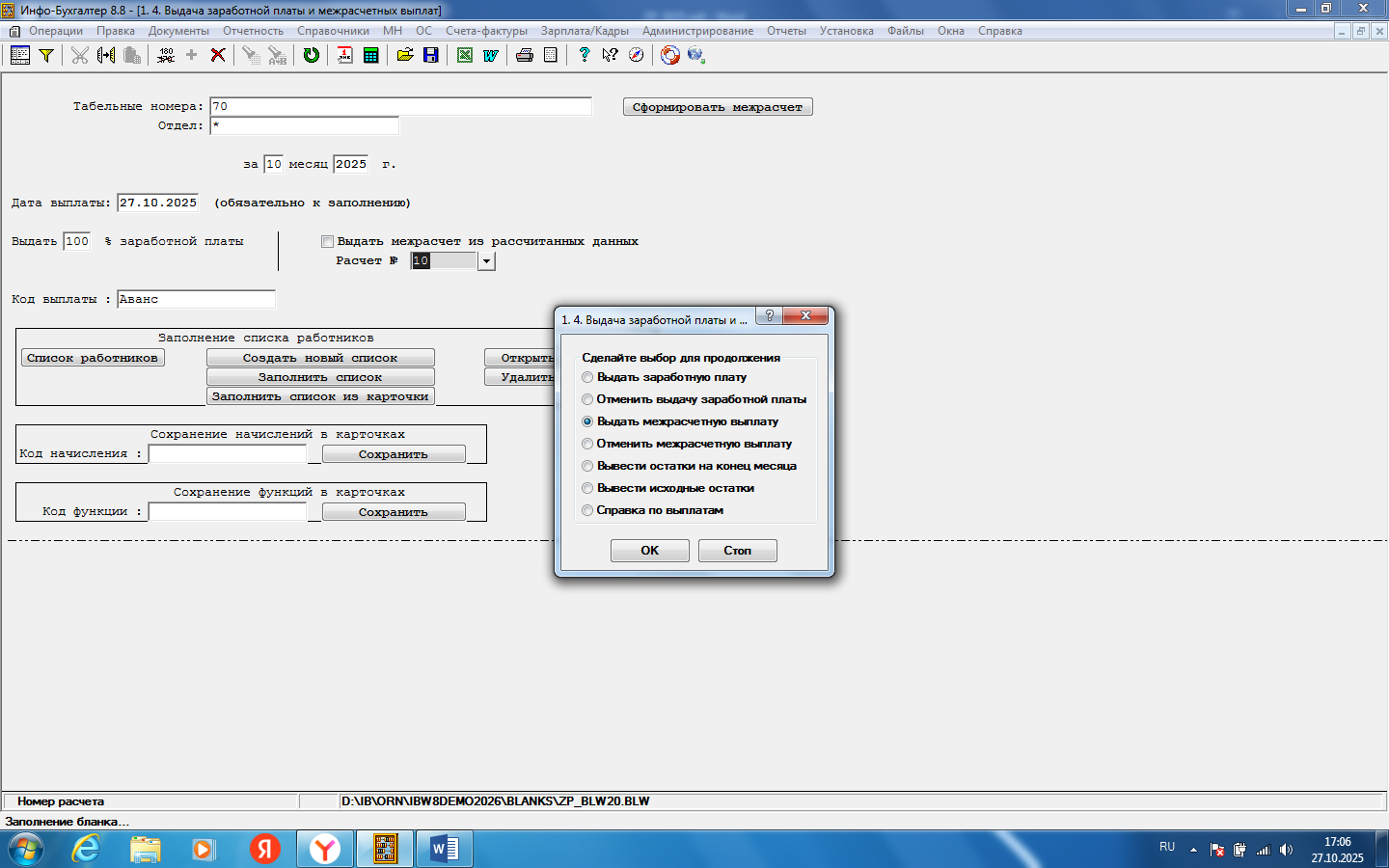Choose 'Справка по выплатам' radio option

pos(587,510)
